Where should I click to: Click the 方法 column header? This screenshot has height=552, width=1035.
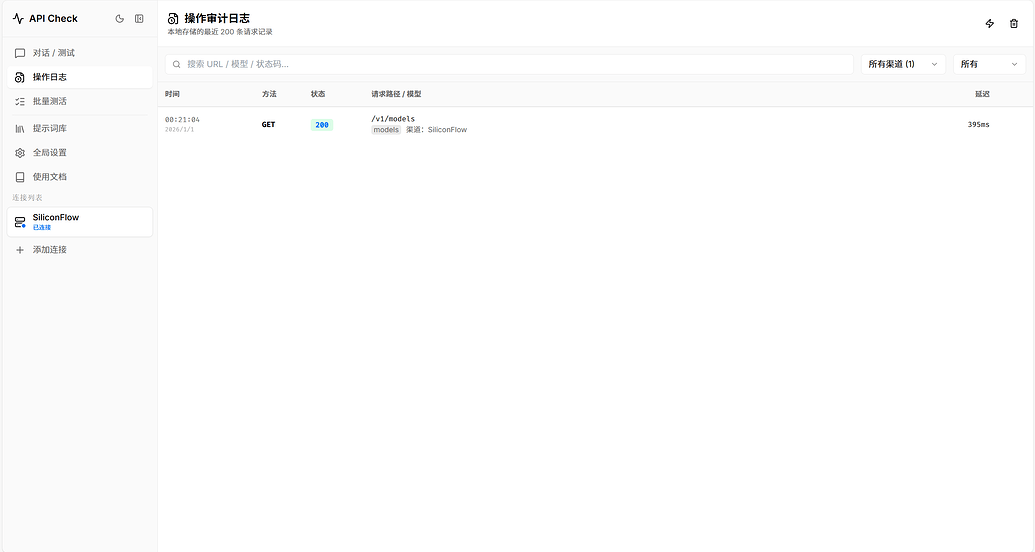click(x=269, y=94)
